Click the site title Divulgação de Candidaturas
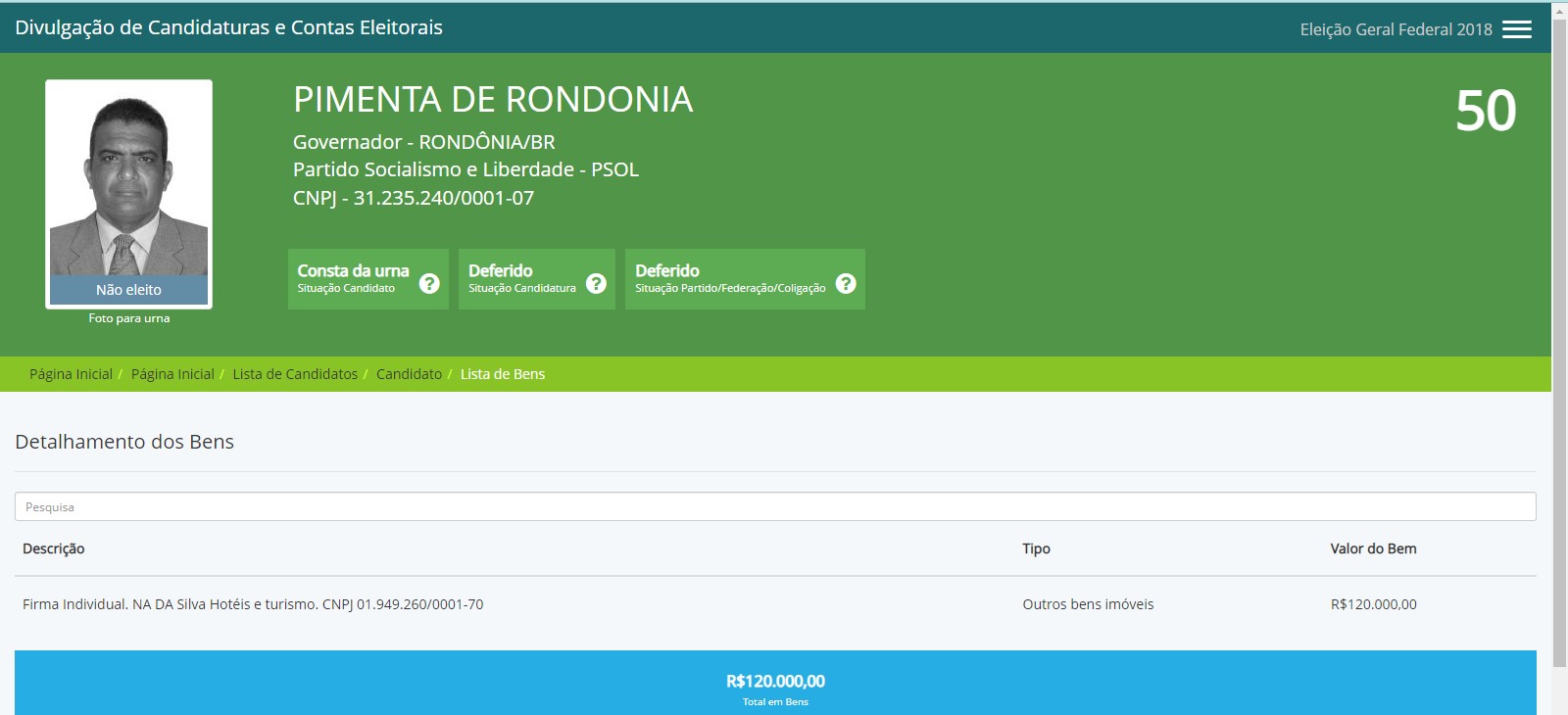 click(x=228, y=27)
